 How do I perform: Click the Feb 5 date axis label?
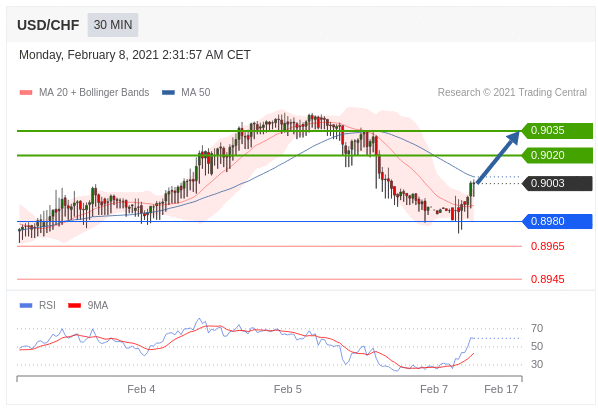pyautogui.click(x=288, y=389)
